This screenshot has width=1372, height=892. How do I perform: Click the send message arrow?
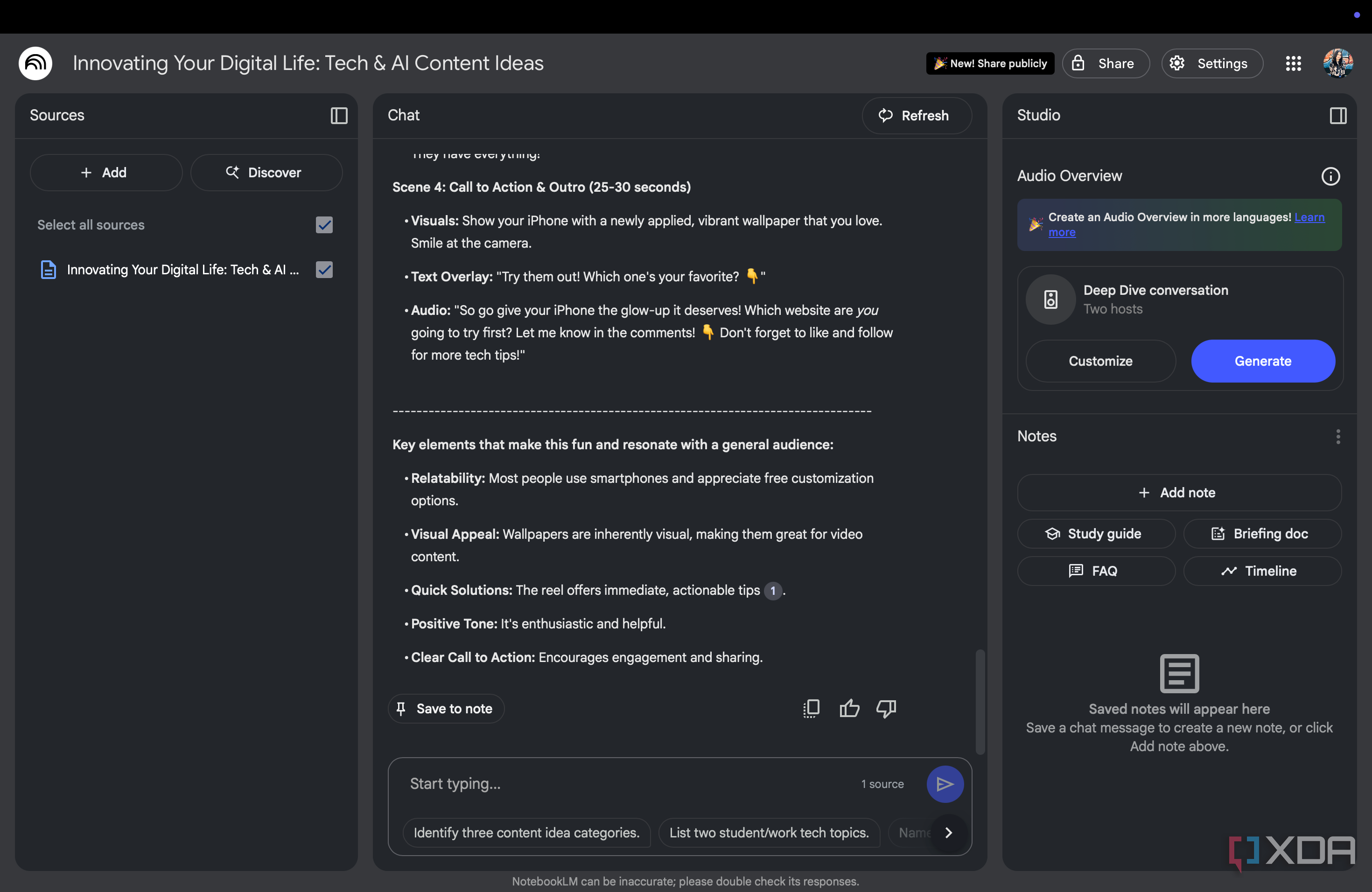(945, 784)
